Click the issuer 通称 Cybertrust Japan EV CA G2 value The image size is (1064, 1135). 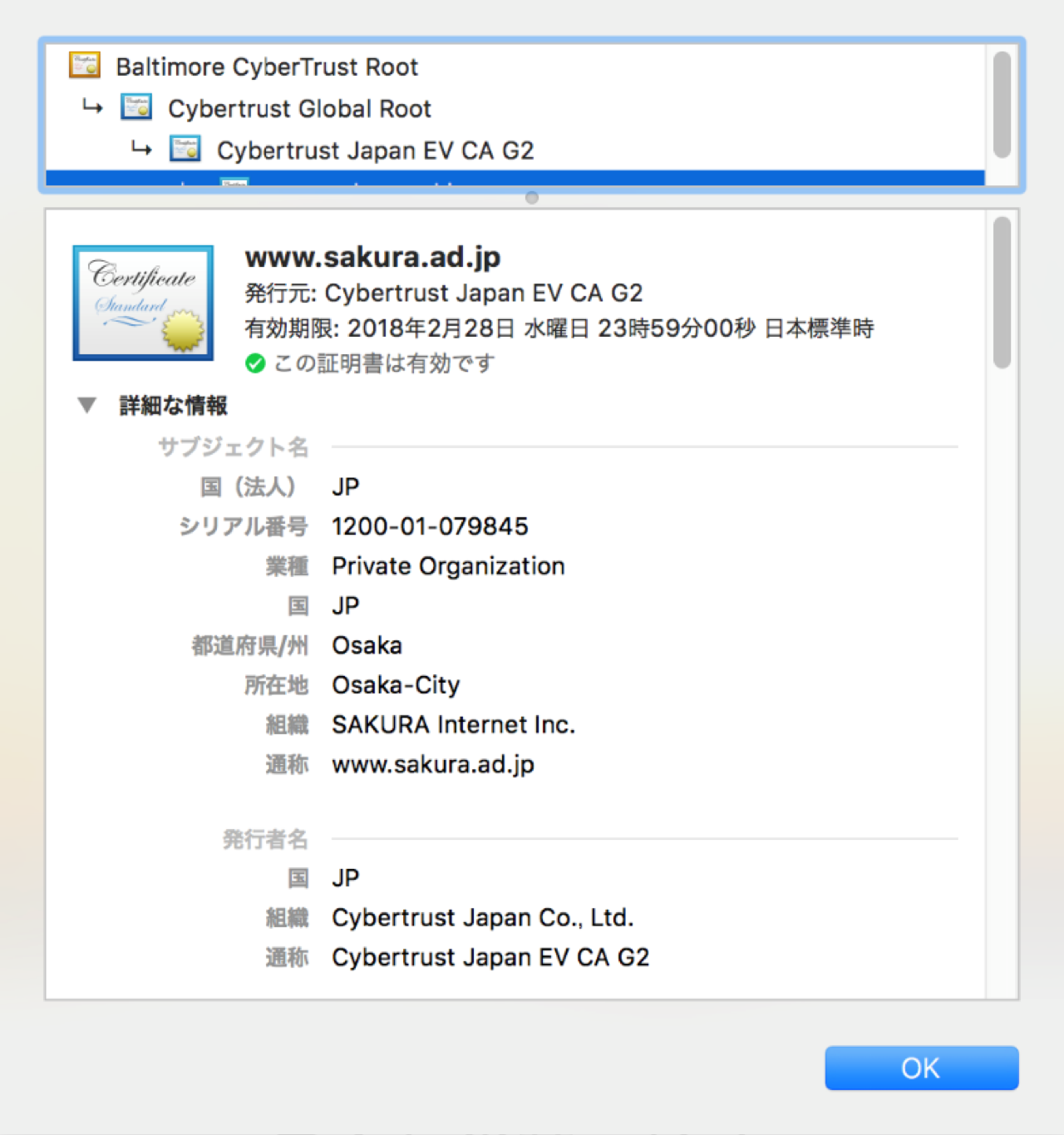click(x=490, y=958)
